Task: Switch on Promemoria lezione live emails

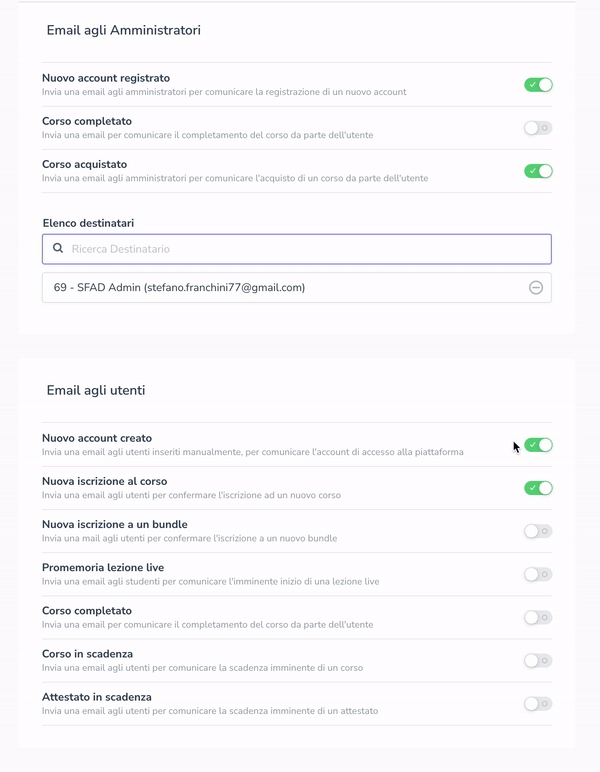Action: point(538,574)
